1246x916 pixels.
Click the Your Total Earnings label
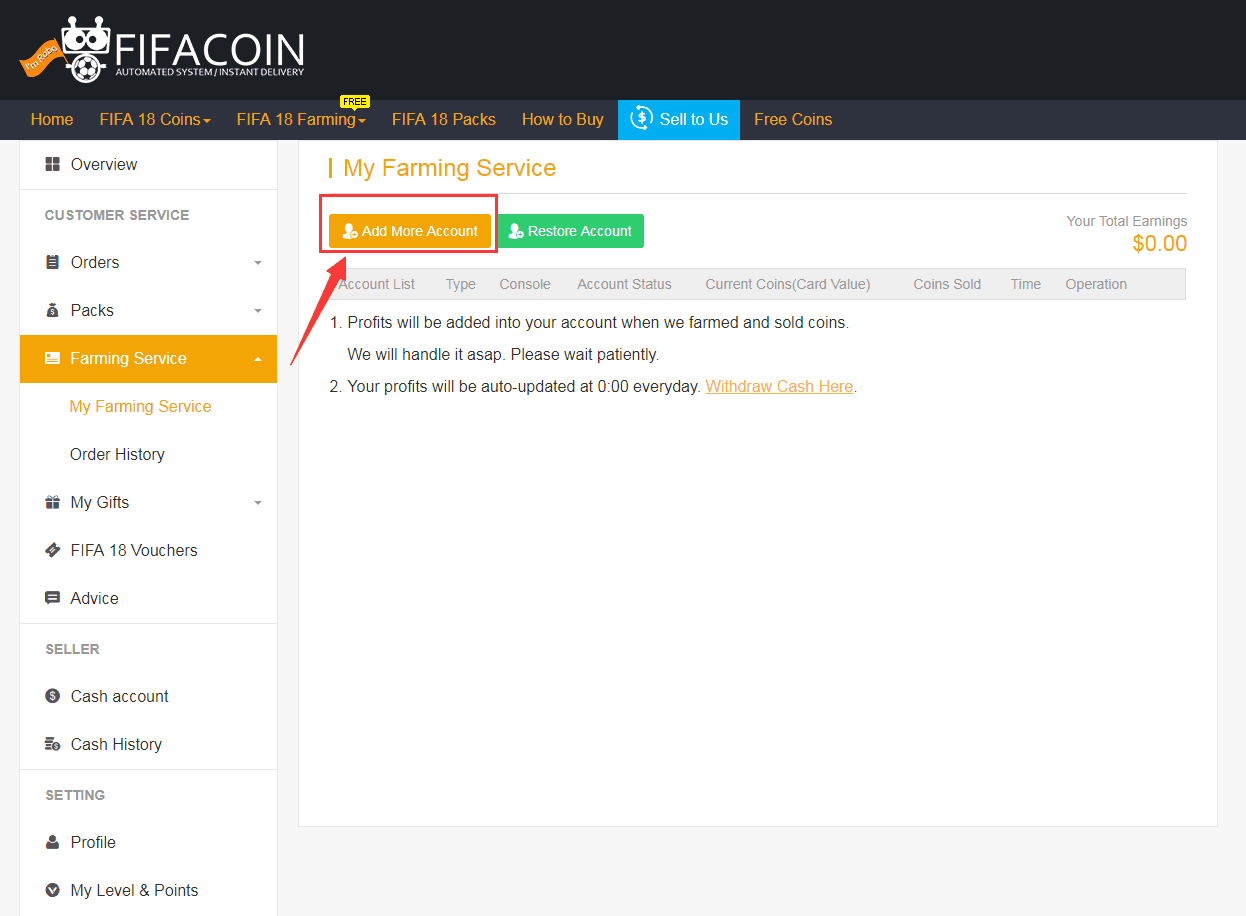[1127, 221]
